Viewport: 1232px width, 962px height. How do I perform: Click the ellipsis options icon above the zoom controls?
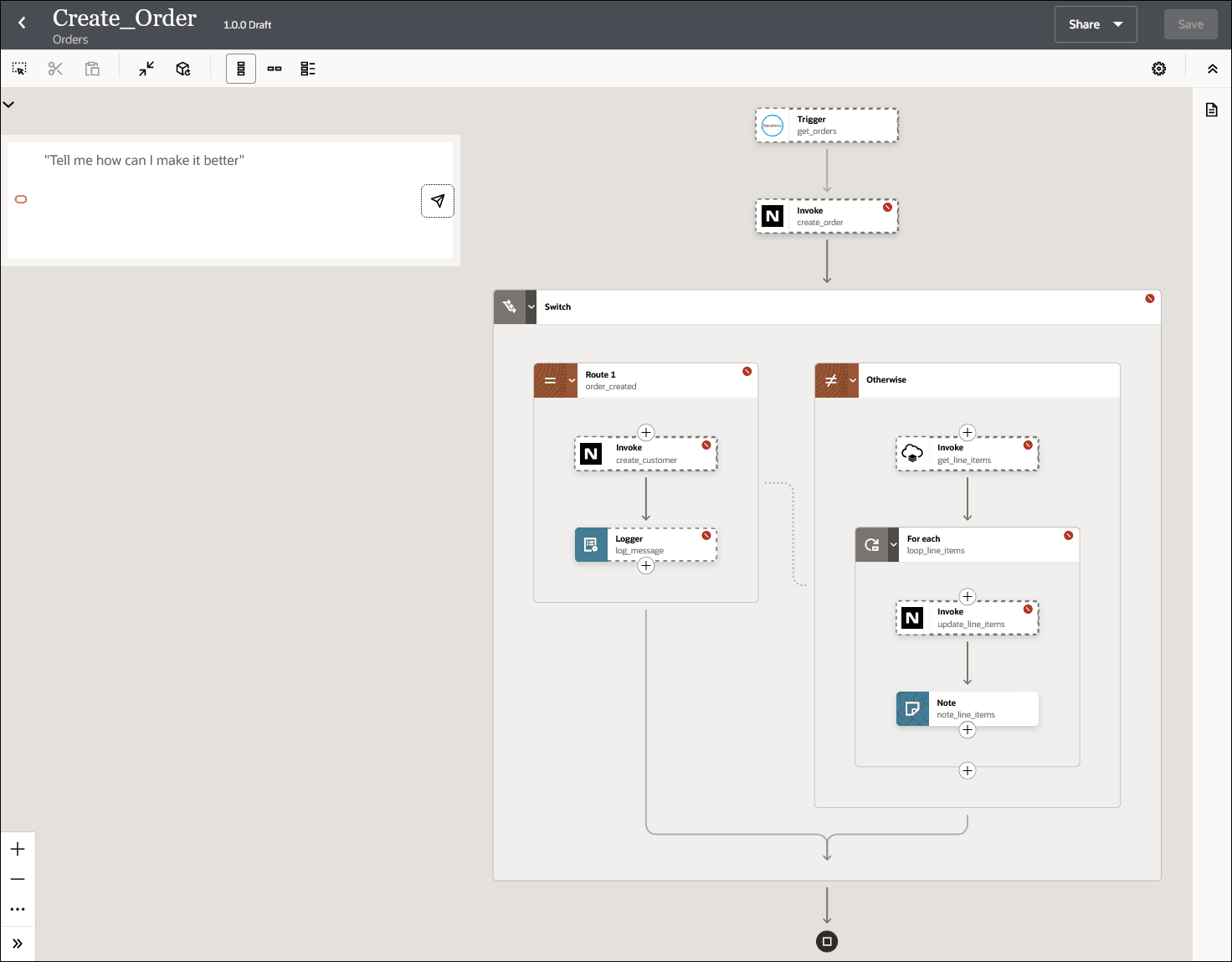click(18, 909)
